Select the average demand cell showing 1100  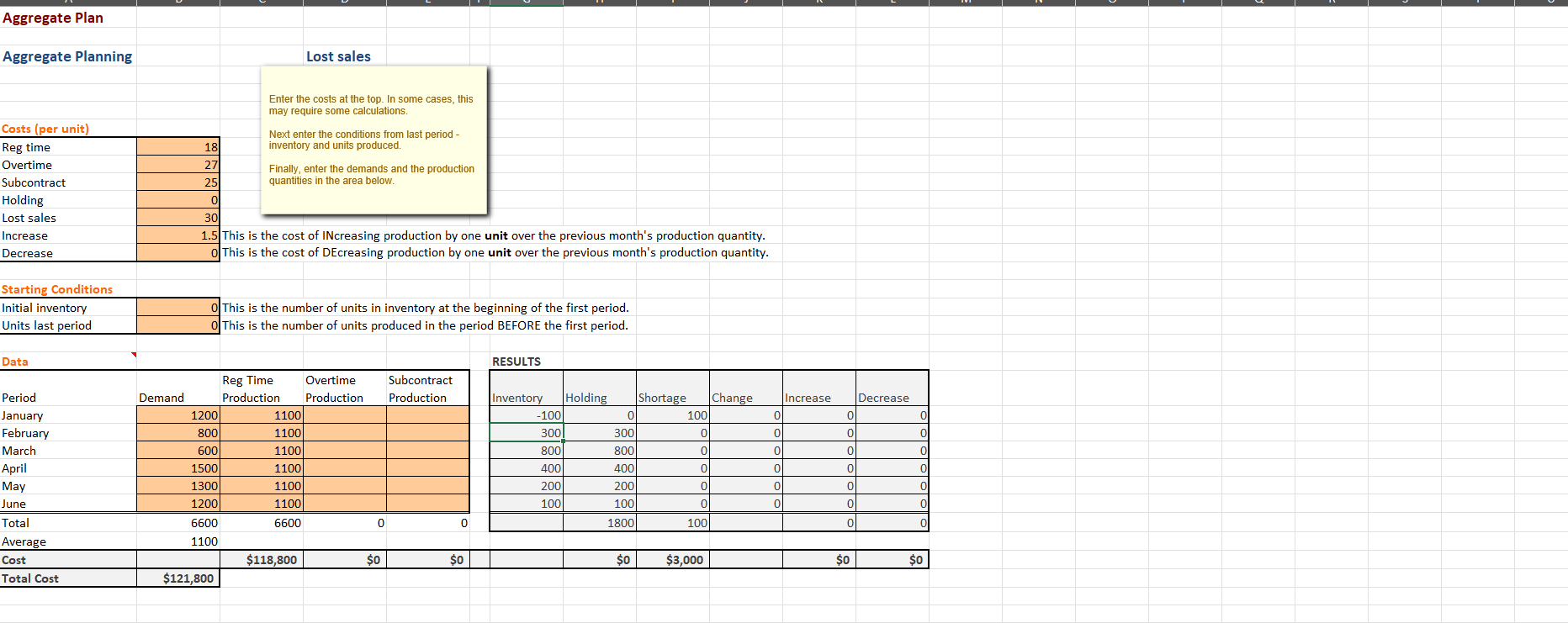pos(178,541)
